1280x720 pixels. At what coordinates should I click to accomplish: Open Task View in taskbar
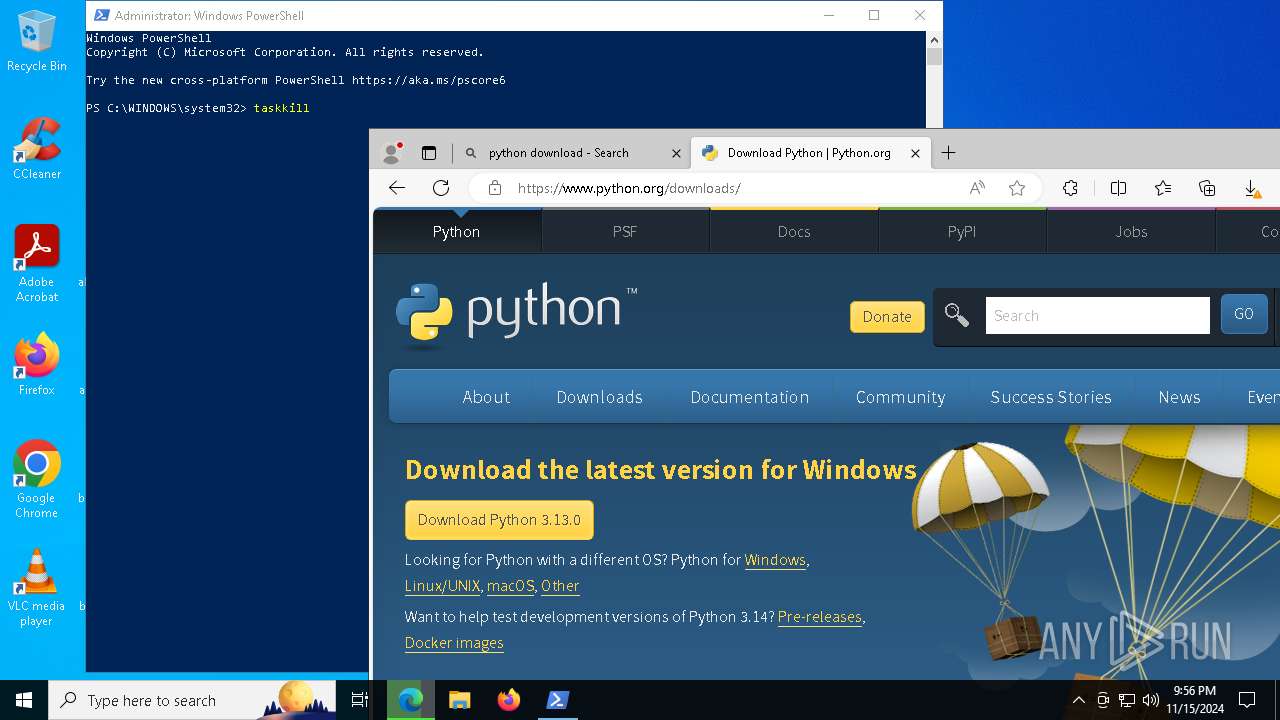click(x=360, y=700)
